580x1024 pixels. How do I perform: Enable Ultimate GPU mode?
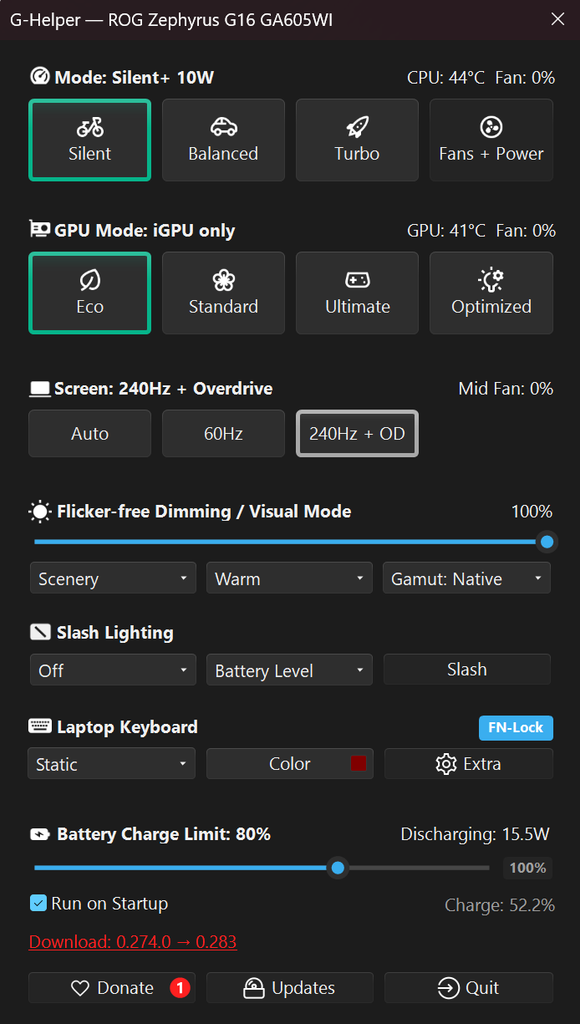tap(357, 293)
